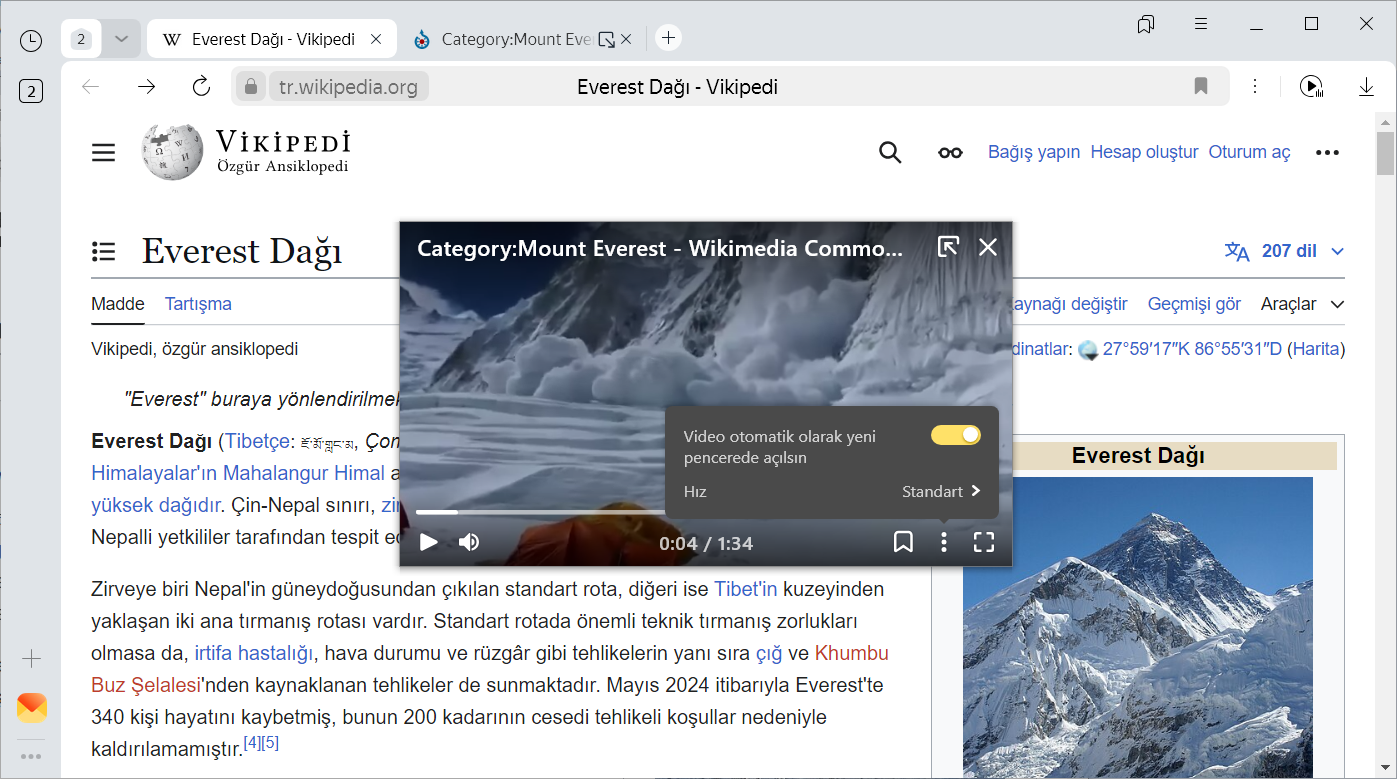Click the Bağış yapın link
1397x779 pixels.
(x=1034, y=152)
